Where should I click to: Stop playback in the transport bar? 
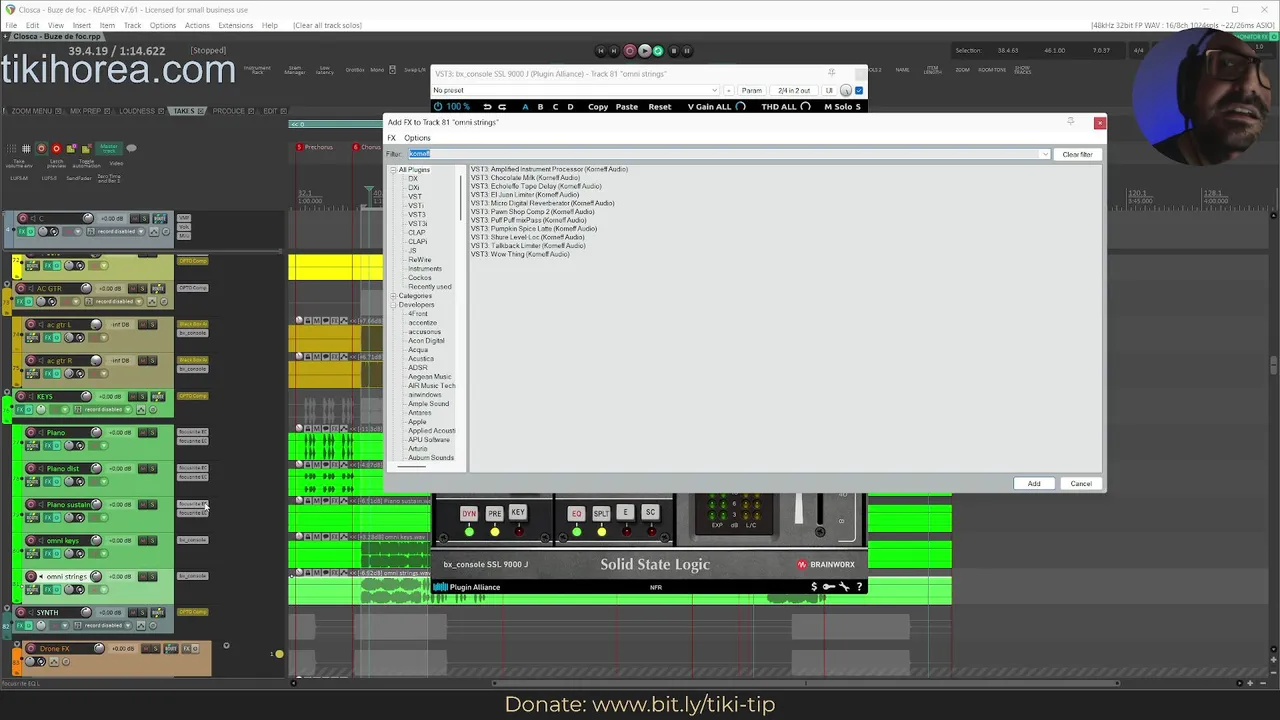click(x=674, y=51)
